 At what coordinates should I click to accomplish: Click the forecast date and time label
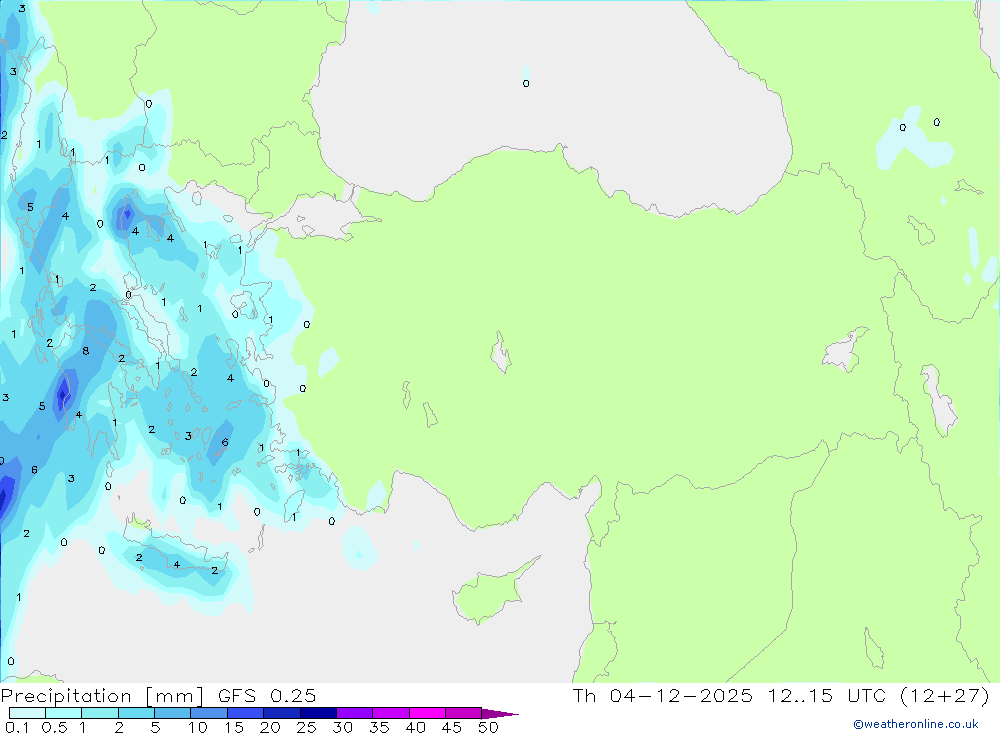point(780,696)
